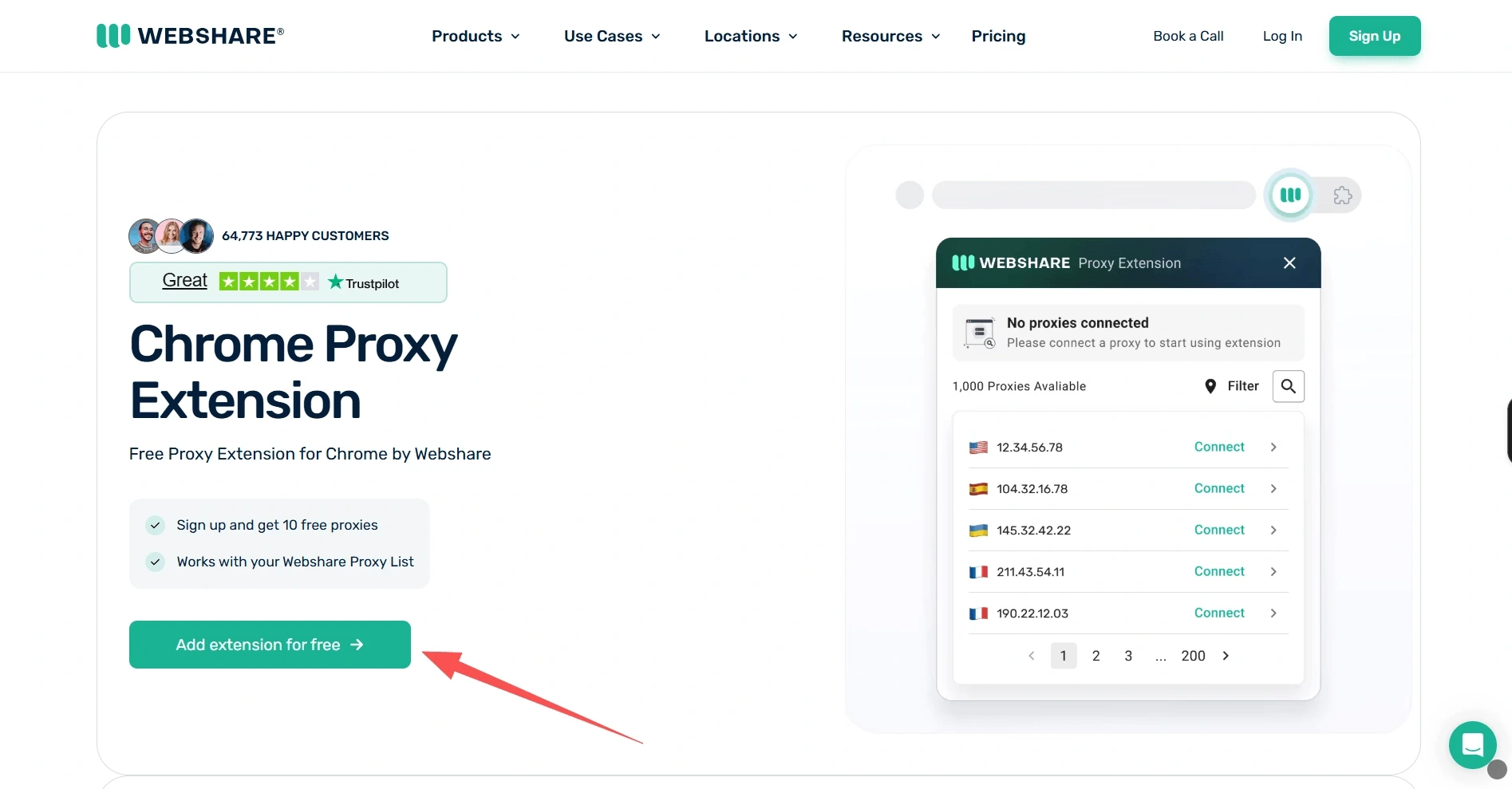1512x789 pixels.
Task: Click the location pin Filter icon
Action: [x=1210, y=386]
